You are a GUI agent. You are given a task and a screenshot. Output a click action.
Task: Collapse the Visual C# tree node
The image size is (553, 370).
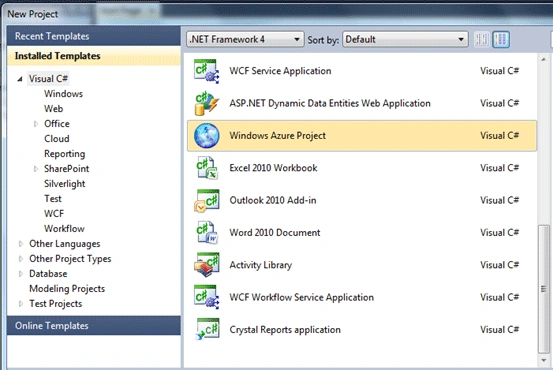tap(20, 79)
